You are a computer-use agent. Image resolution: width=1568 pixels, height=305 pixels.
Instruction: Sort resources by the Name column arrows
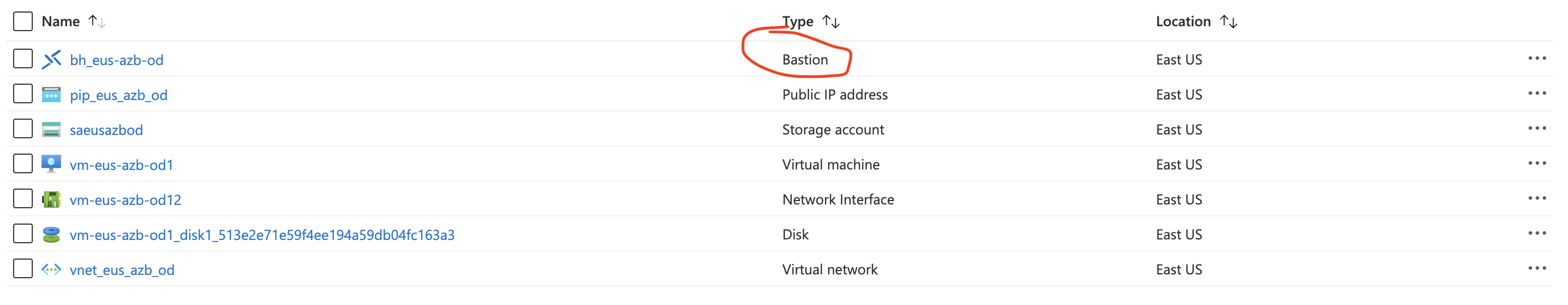coord(97,22)
